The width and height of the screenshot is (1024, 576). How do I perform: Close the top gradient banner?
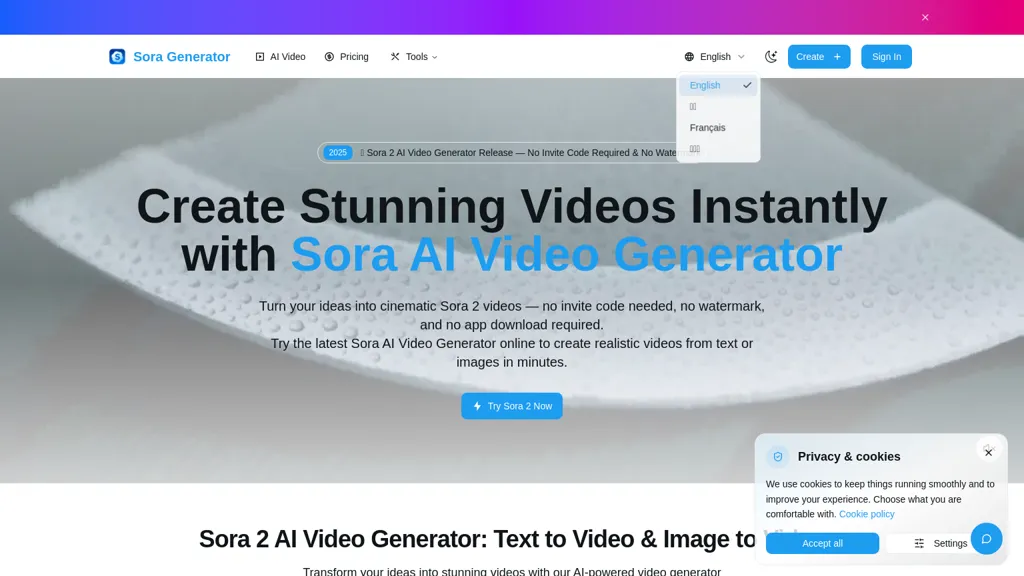pyautogui.click(x=925, y=18)
